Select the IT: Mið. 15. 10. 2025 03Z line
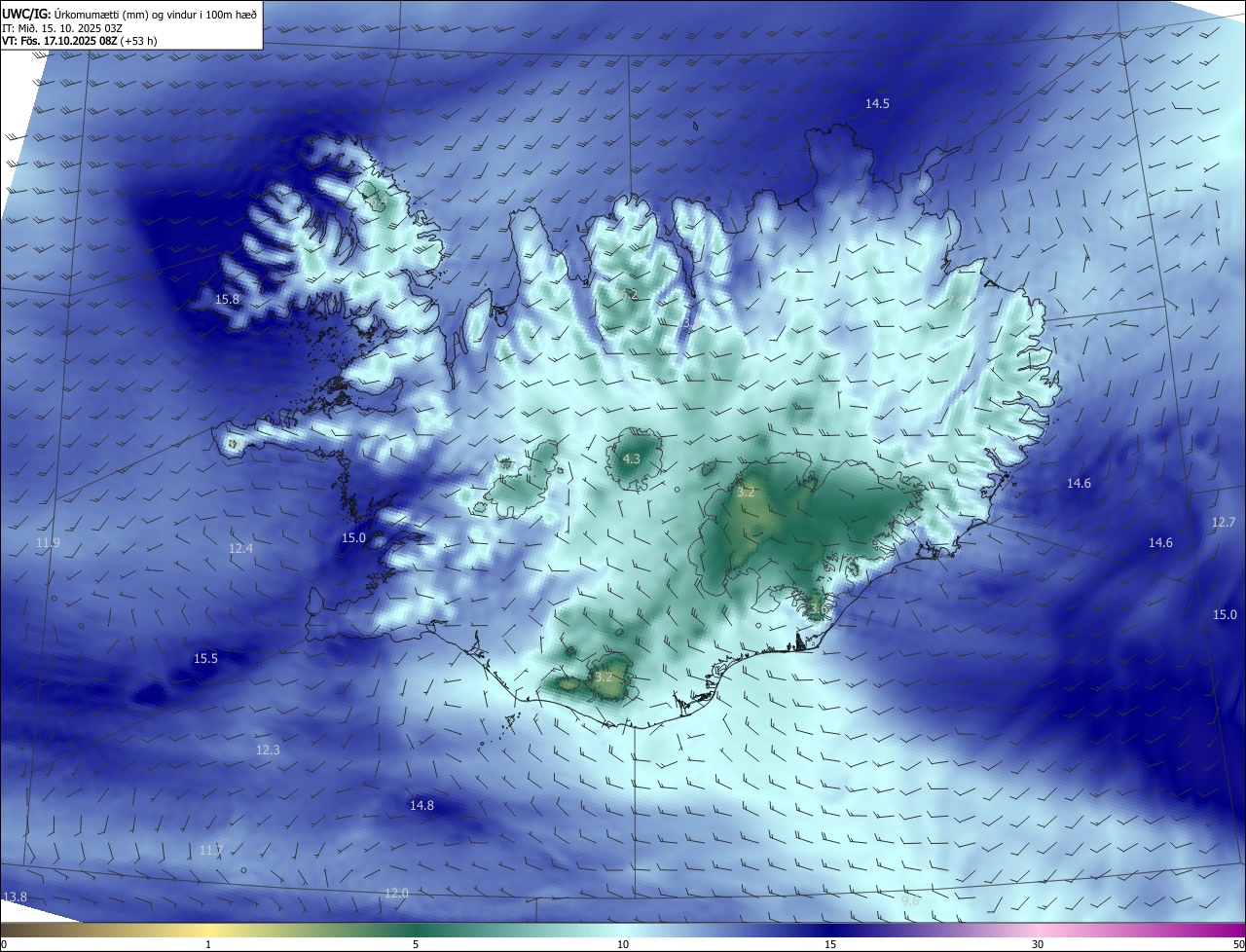The height and width of the screenshot is (952, 1246). pos(61,27)
